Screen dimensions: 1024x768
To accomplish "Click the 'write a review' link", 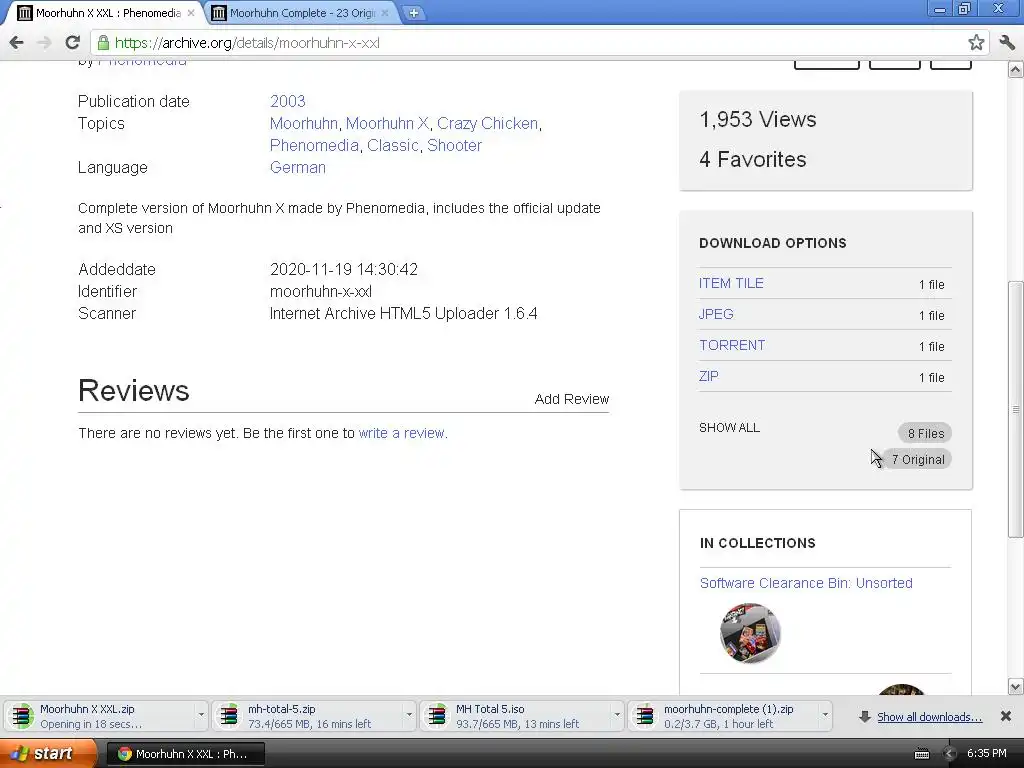I will click(x=403, y=433).
